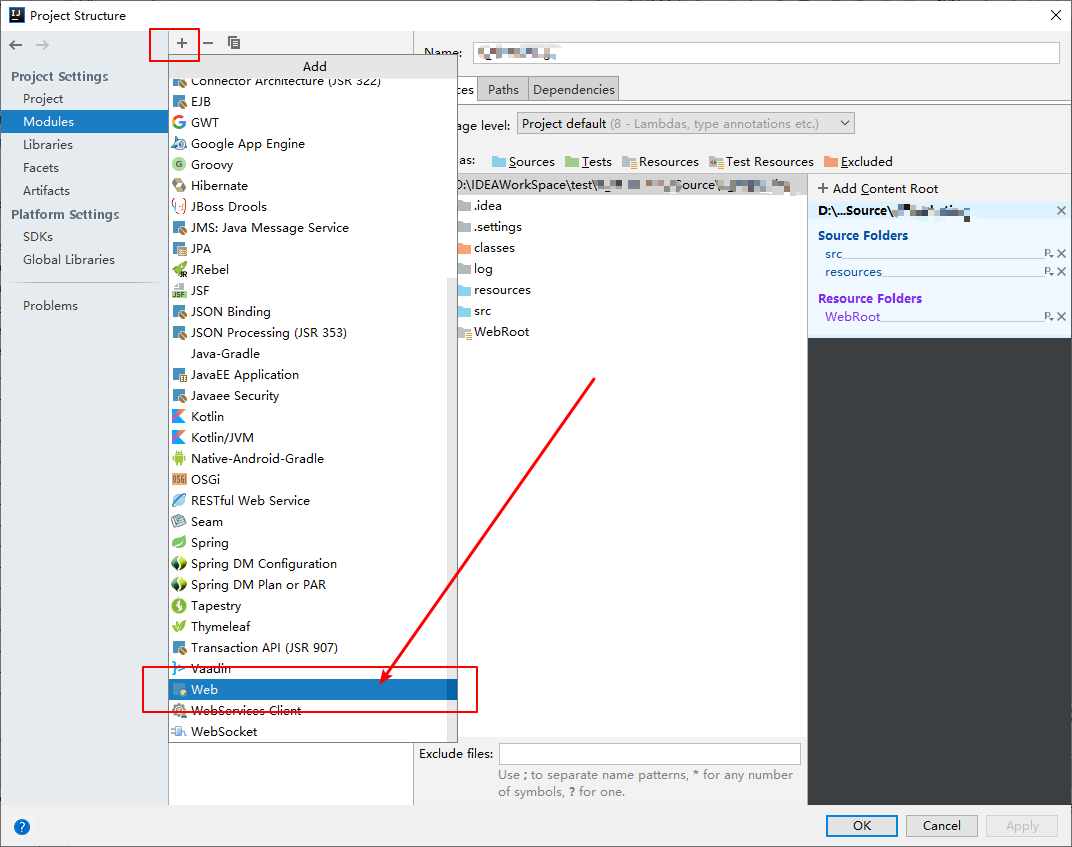Mark as Test Resources button
The width and height of the screenshot is (1072, 847).
(x=762, y=162)
